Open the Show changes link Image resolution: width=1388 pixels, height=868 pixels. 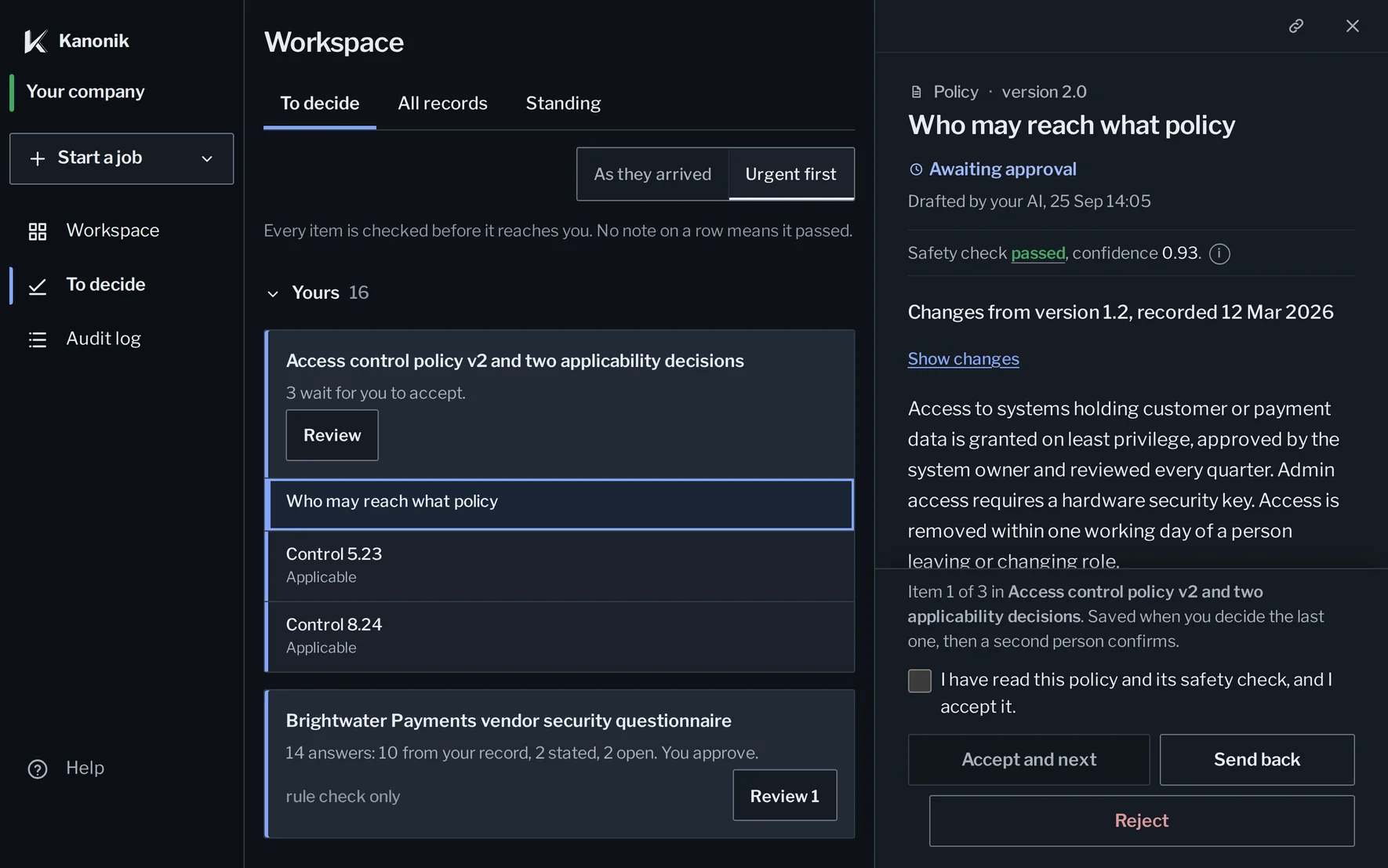963,359
